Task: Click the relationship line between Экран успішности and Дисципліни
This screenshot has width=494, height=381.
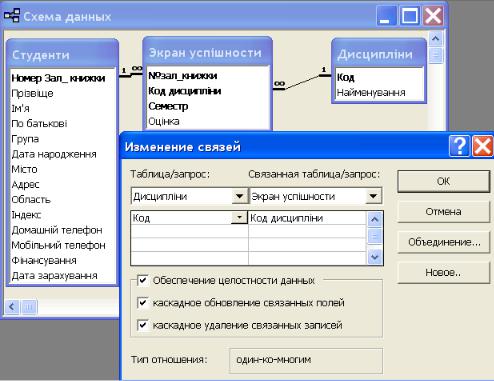Action: (302, 82)
